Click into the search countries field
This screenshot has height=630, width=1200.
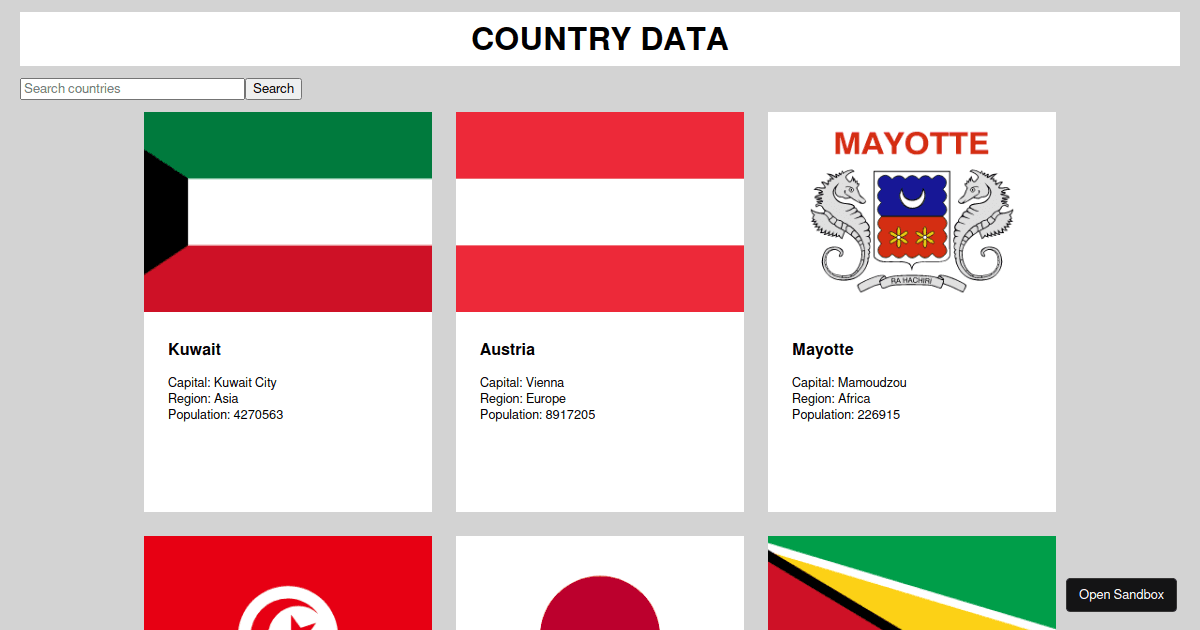point(131,88)
